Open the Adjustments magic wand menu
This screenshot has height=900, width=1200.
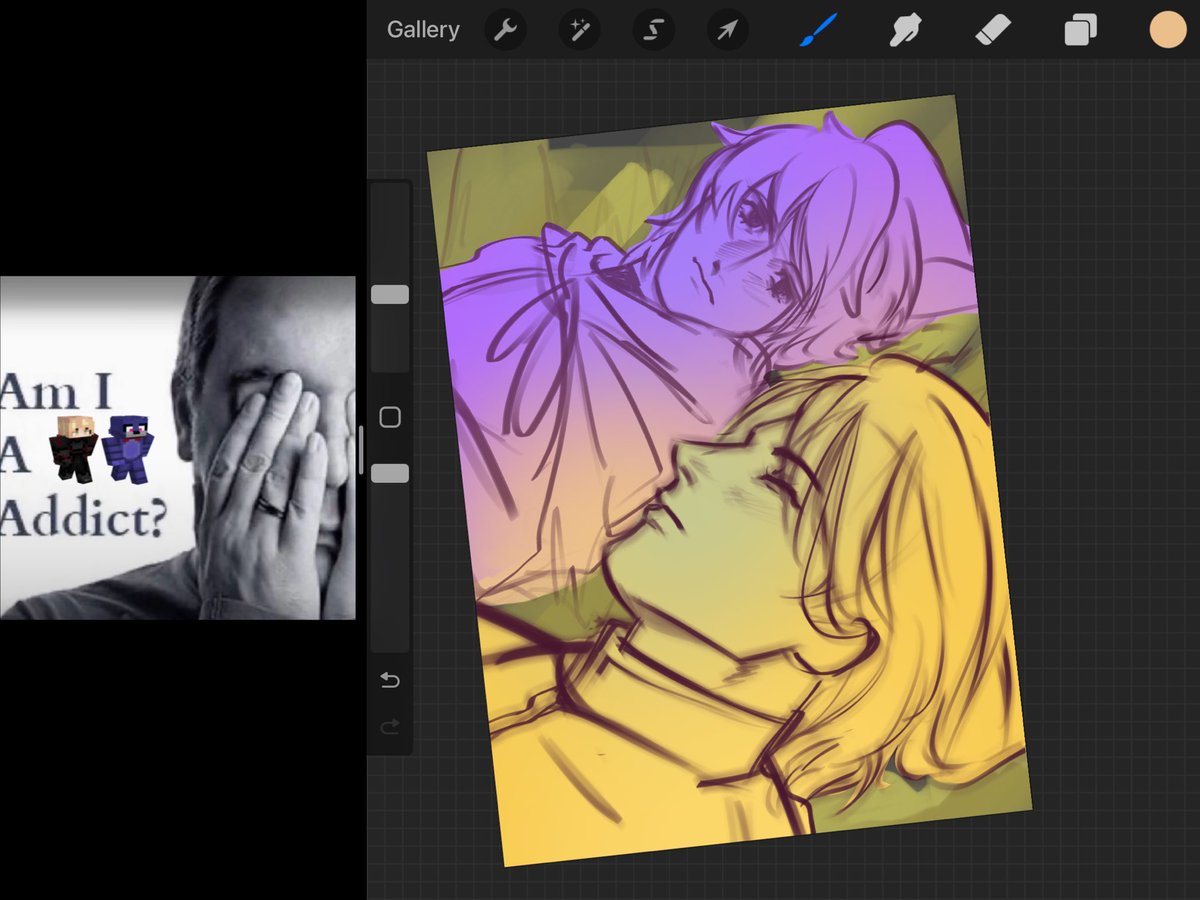[x=578, y=31]
